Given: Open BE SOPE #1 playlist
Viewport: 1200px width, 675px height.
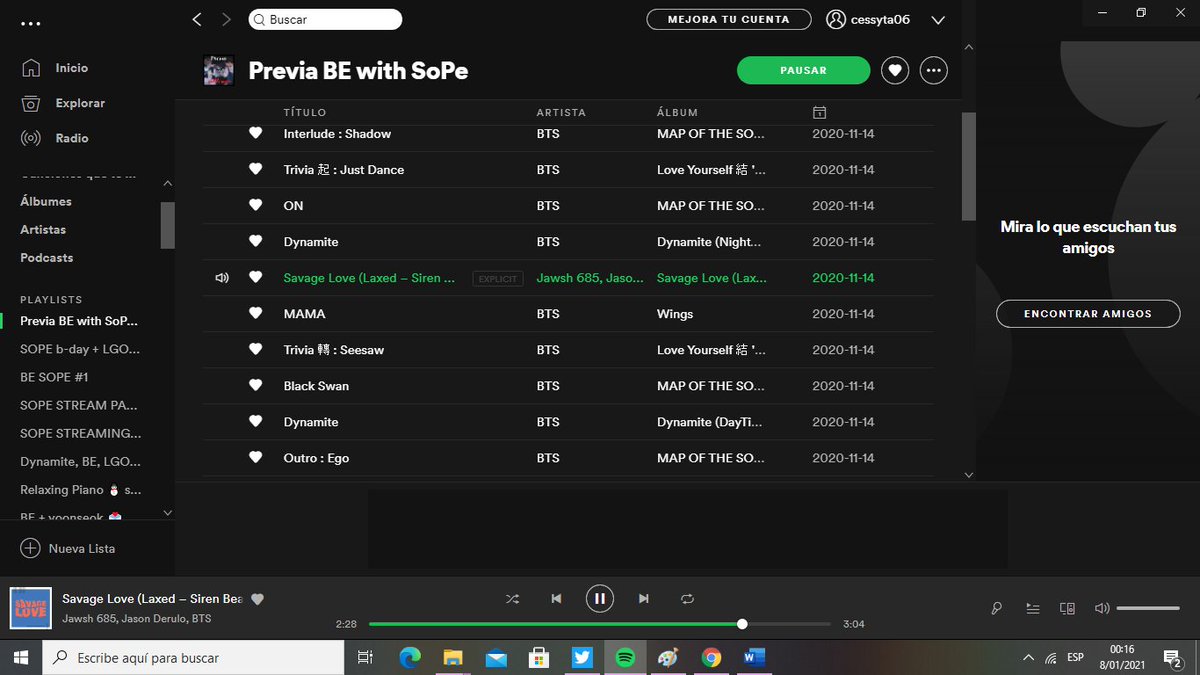Looking at the screenshot, I should pyautogui.click(x=54, y=377).
